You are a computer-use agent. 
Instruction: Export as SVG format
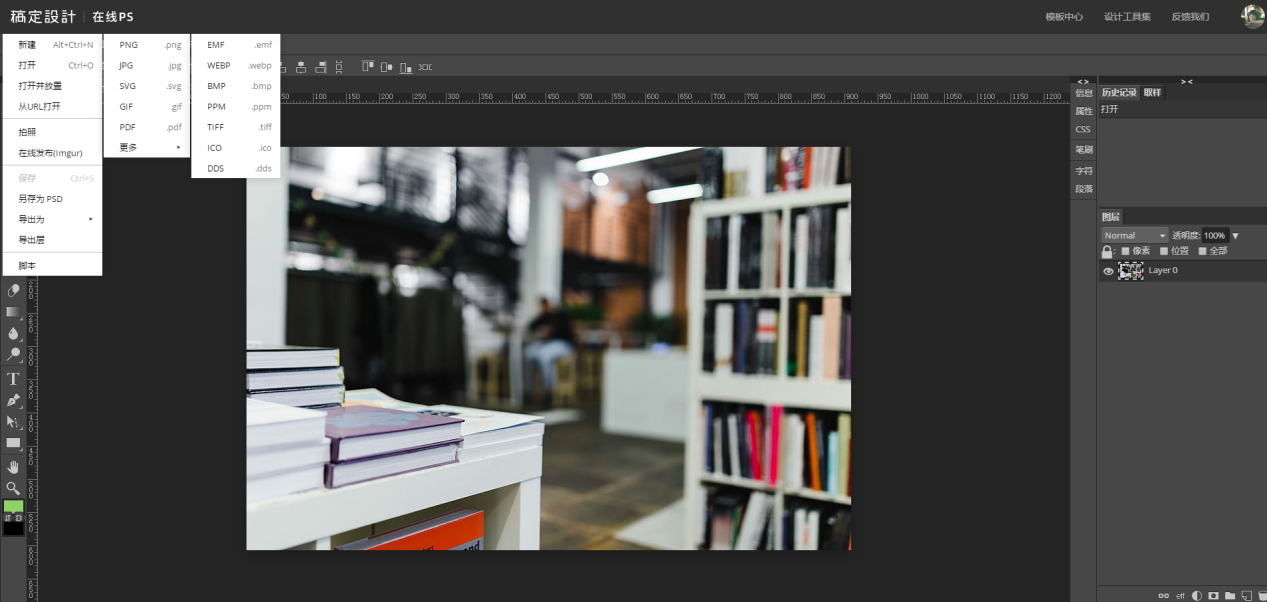[147, 86]
